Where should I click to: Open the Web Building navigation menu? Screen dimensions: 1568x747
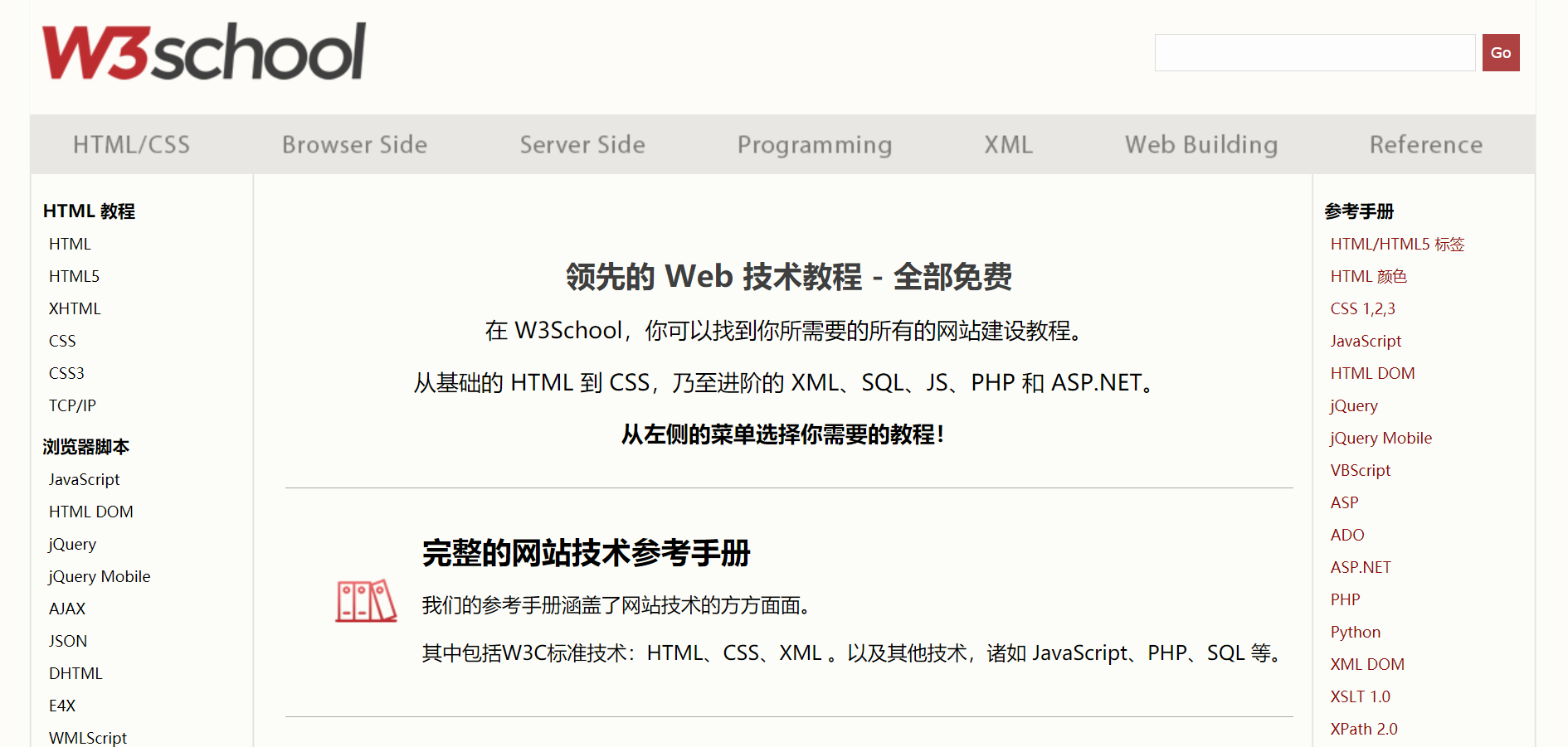click(1201, 145)
